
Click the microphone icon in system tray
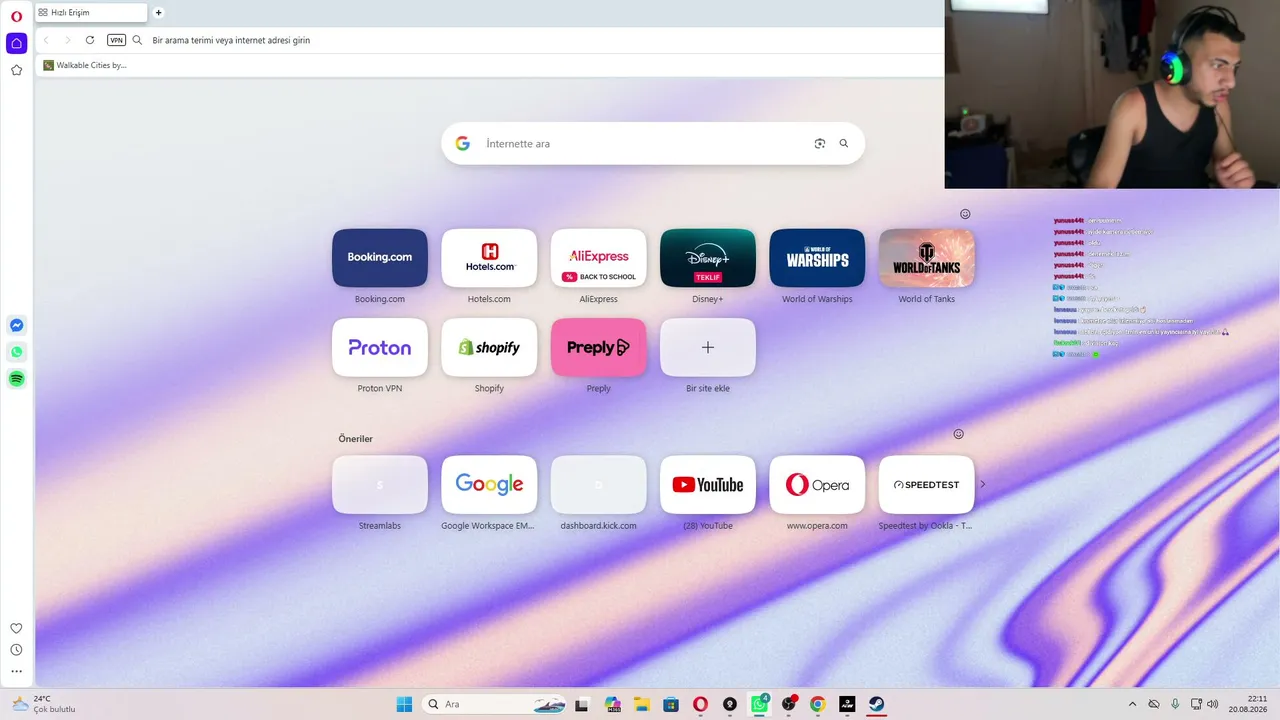click(x=1175, y=704)
